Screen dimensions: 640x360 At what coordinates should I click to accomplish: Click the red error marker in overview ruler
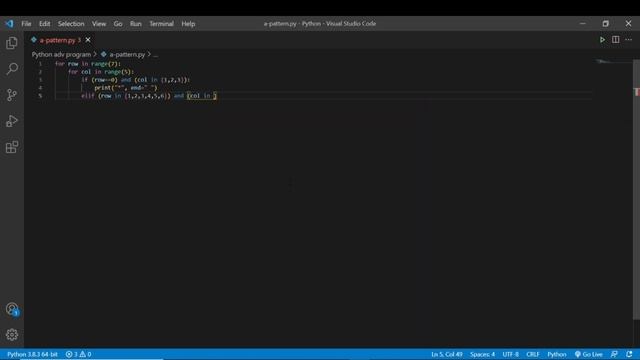point(637,92)
